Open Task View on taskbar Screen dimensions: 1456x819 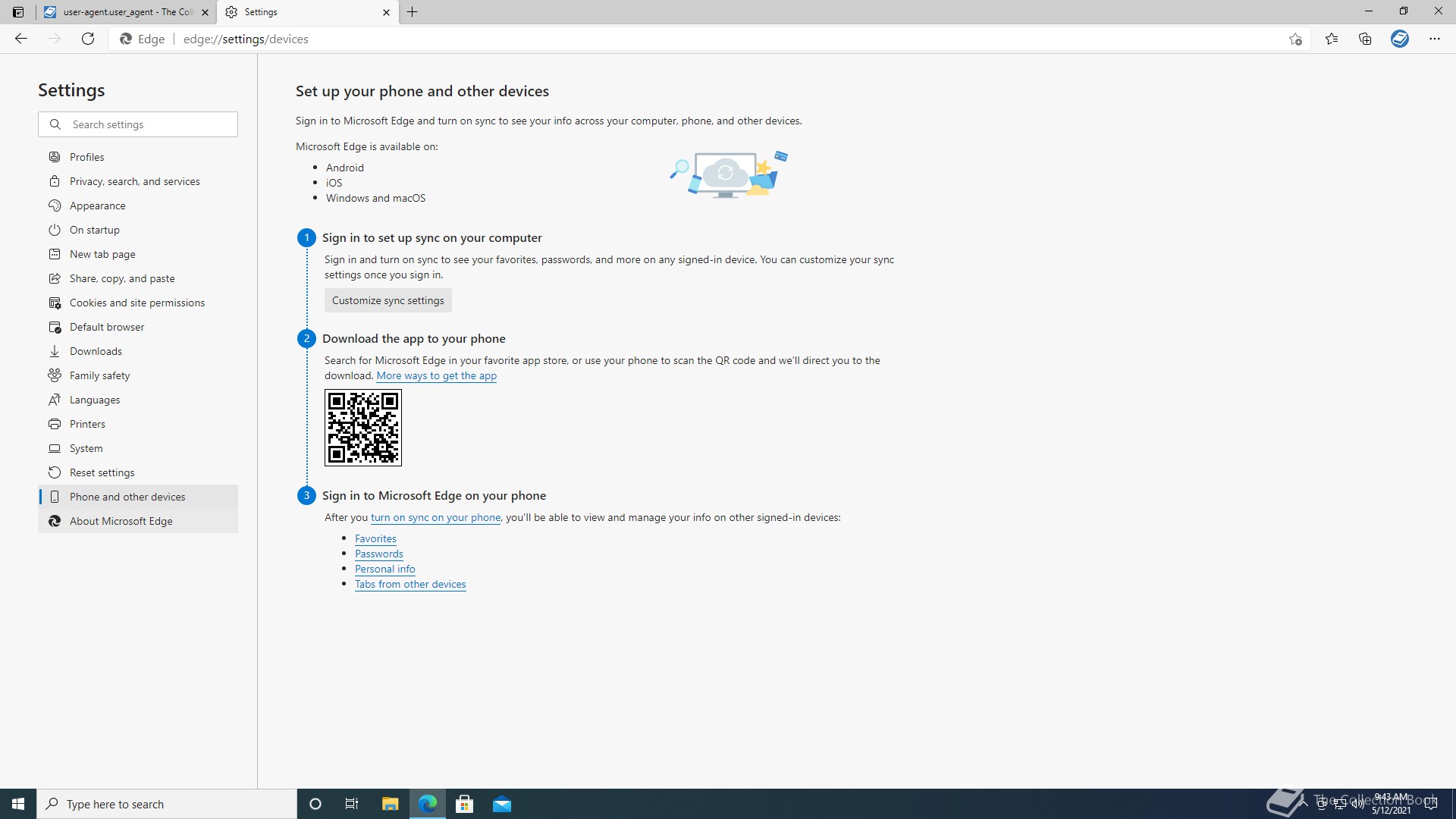pos(351,804)
